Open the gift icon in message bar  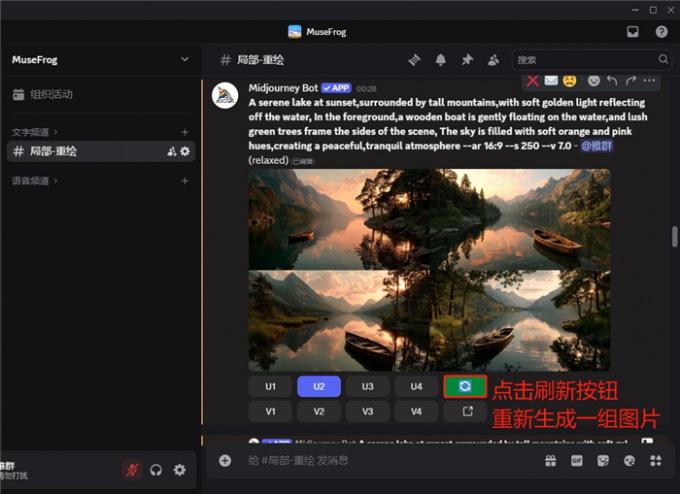550,461
